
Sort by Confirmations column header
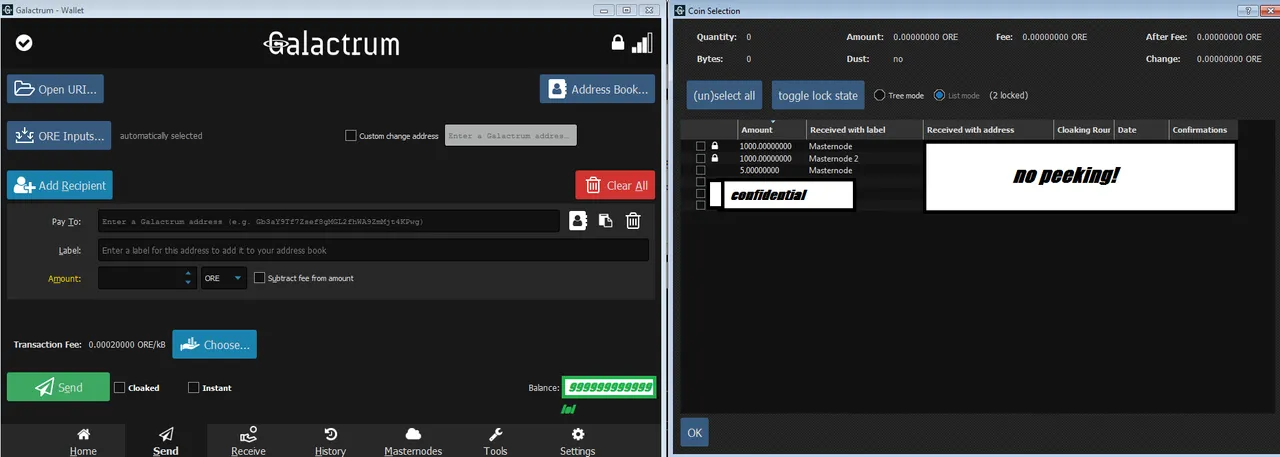(x=1204, y=130)
